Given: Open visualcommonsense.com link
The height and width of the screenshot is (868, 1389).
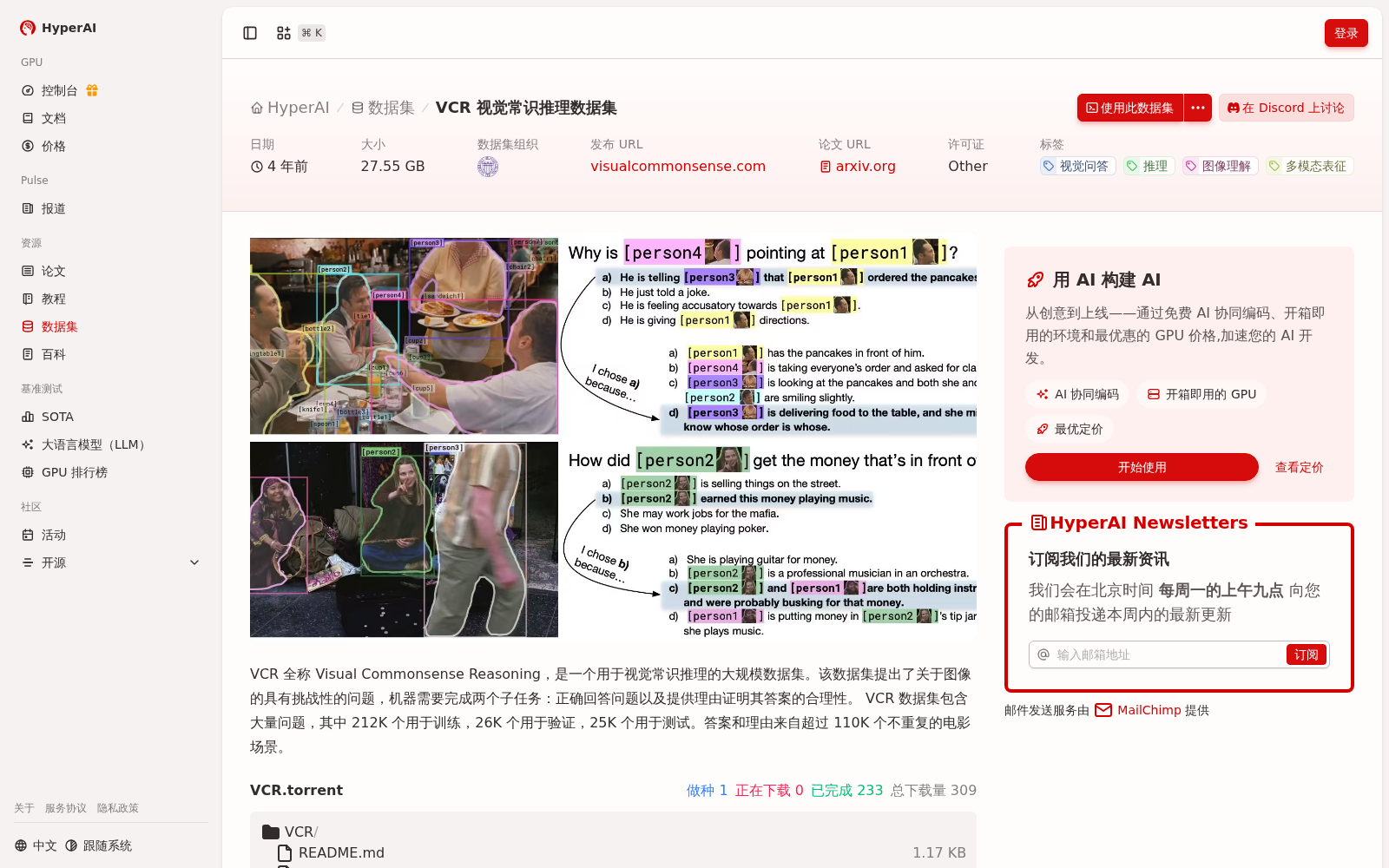Looking at the screenshot, I should 678,166.
